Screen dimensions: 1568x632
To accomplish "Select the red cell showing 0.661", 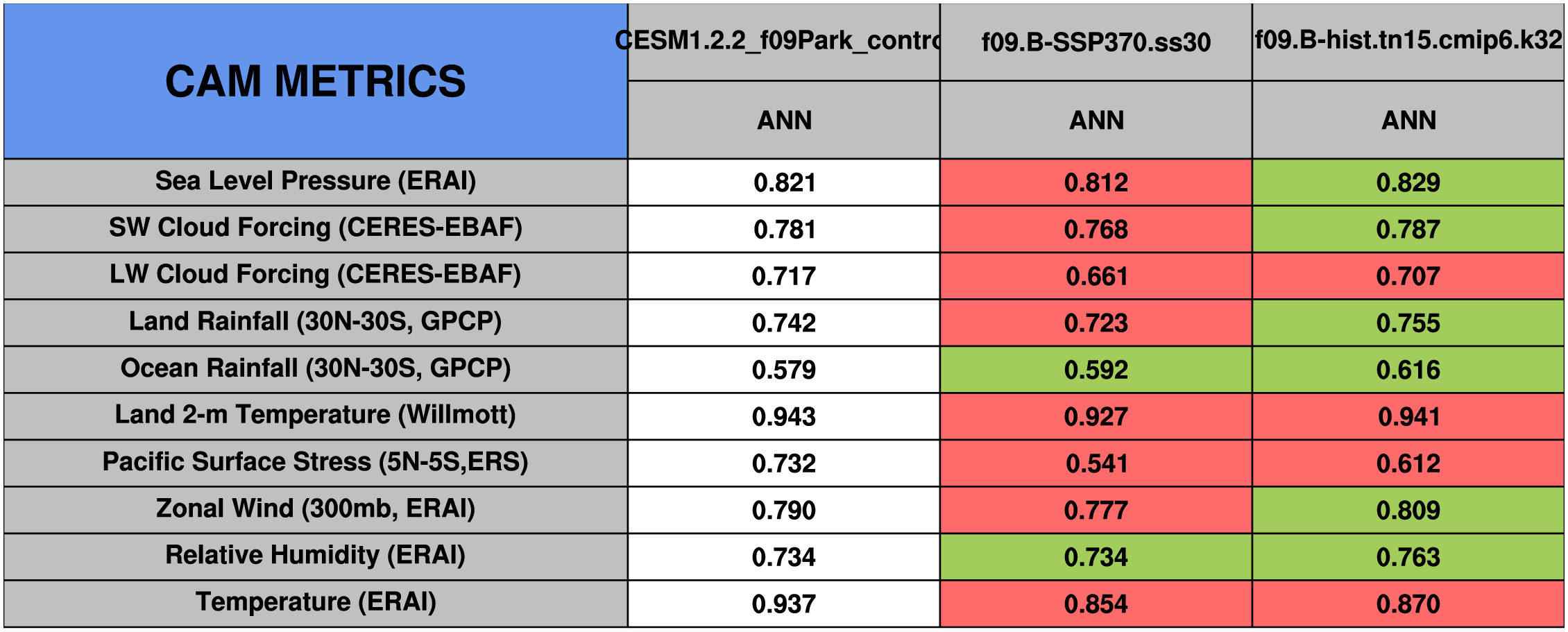I will (x=1096, y=275).
